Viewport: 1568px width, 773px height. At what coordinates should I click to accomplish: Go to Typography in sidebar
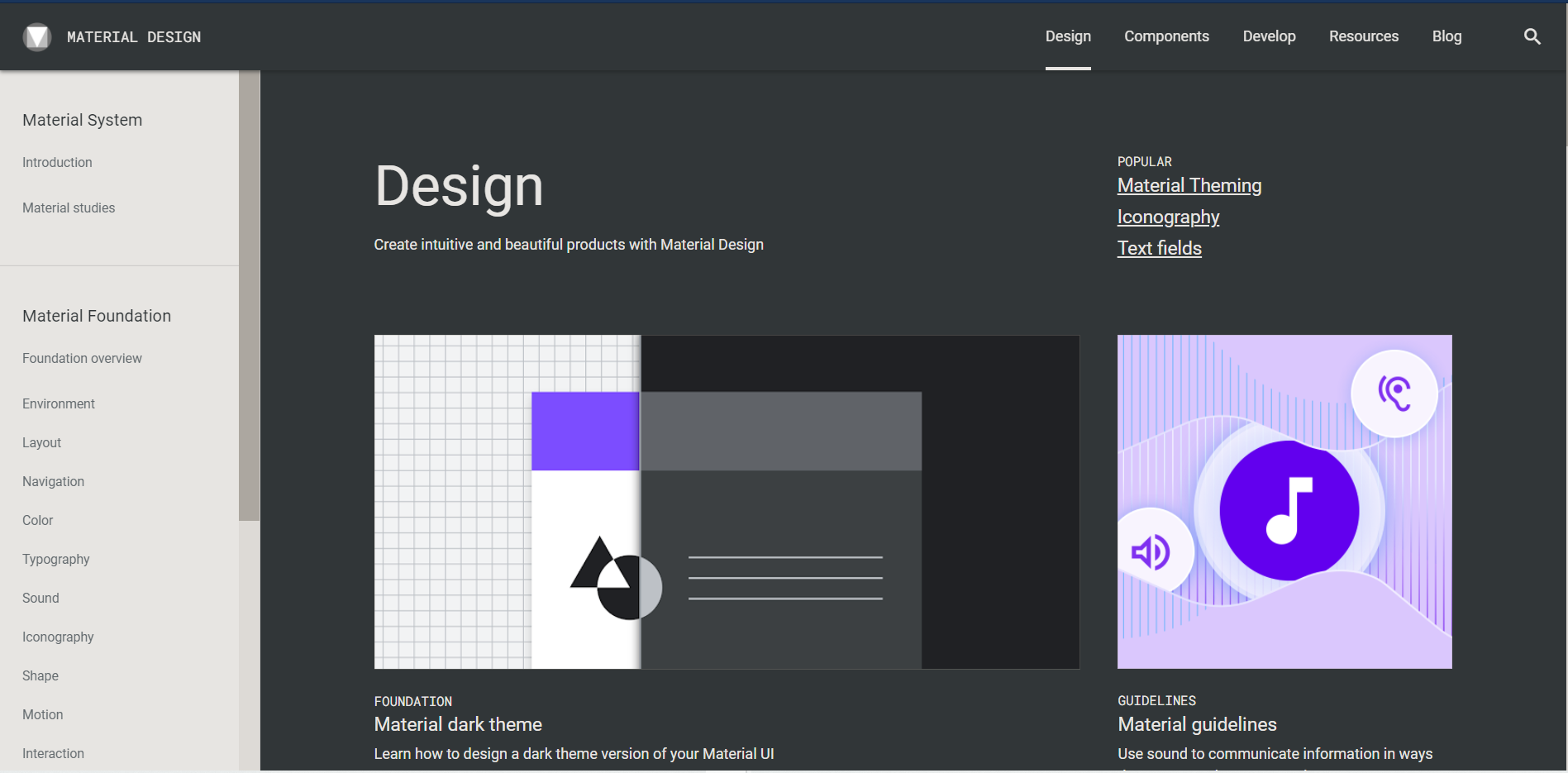coord(55,559)
